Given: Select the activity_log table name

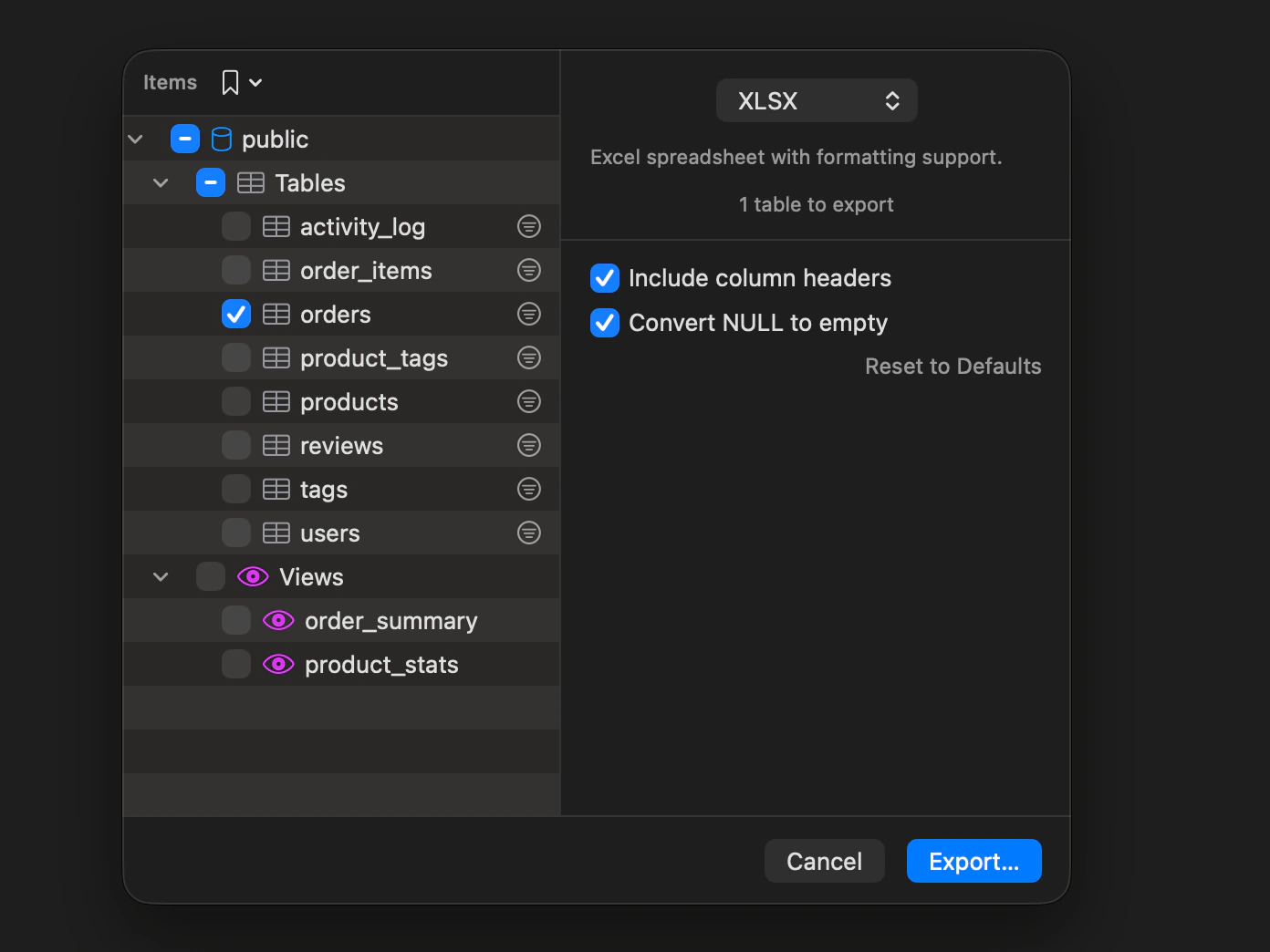Looking at the screenshot, I should pyautogui.click(x=363, y=227).
